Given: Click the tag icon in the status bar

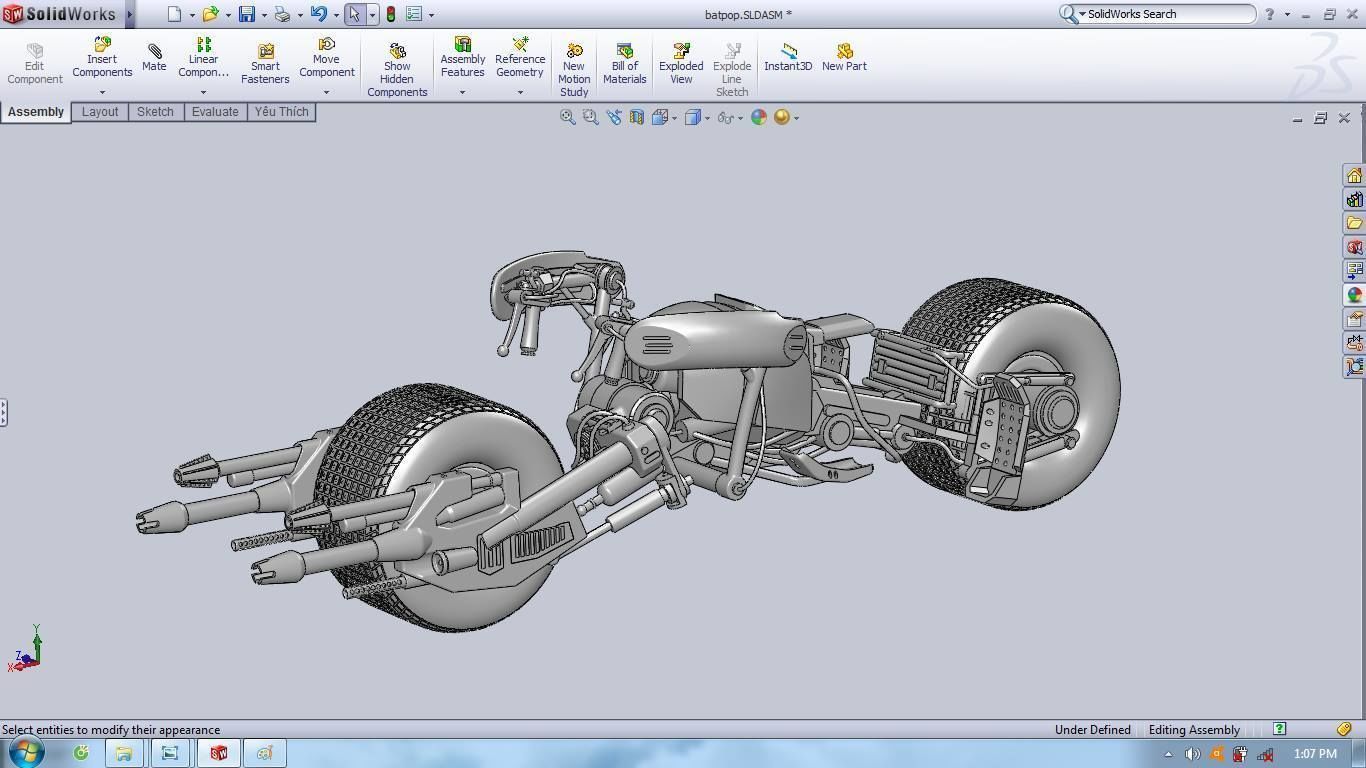Looking at the screenshot, I should pos(1344,729).
